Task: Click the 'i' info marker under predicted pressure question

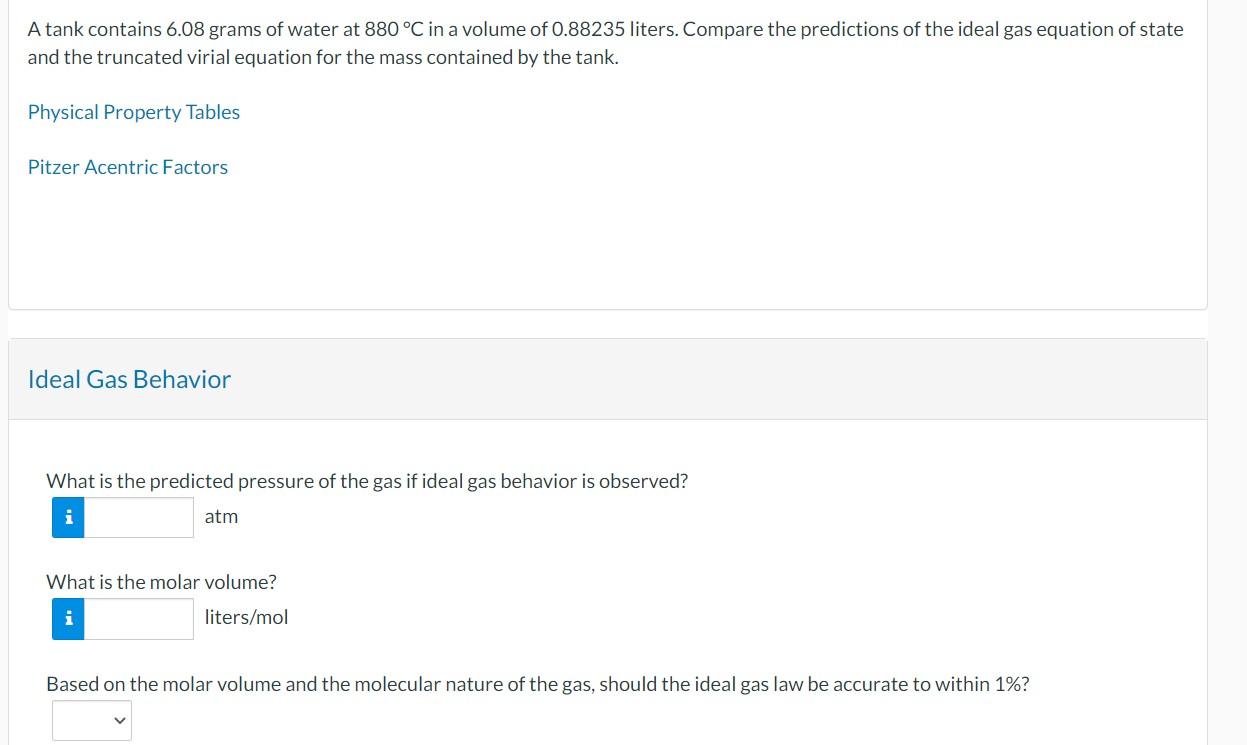Action: pos(67,517)
